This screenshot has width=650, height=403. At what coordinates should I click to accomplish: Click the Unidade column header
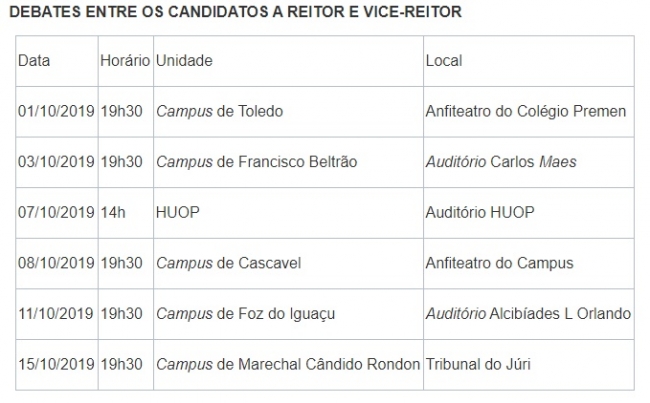[288, 61]
